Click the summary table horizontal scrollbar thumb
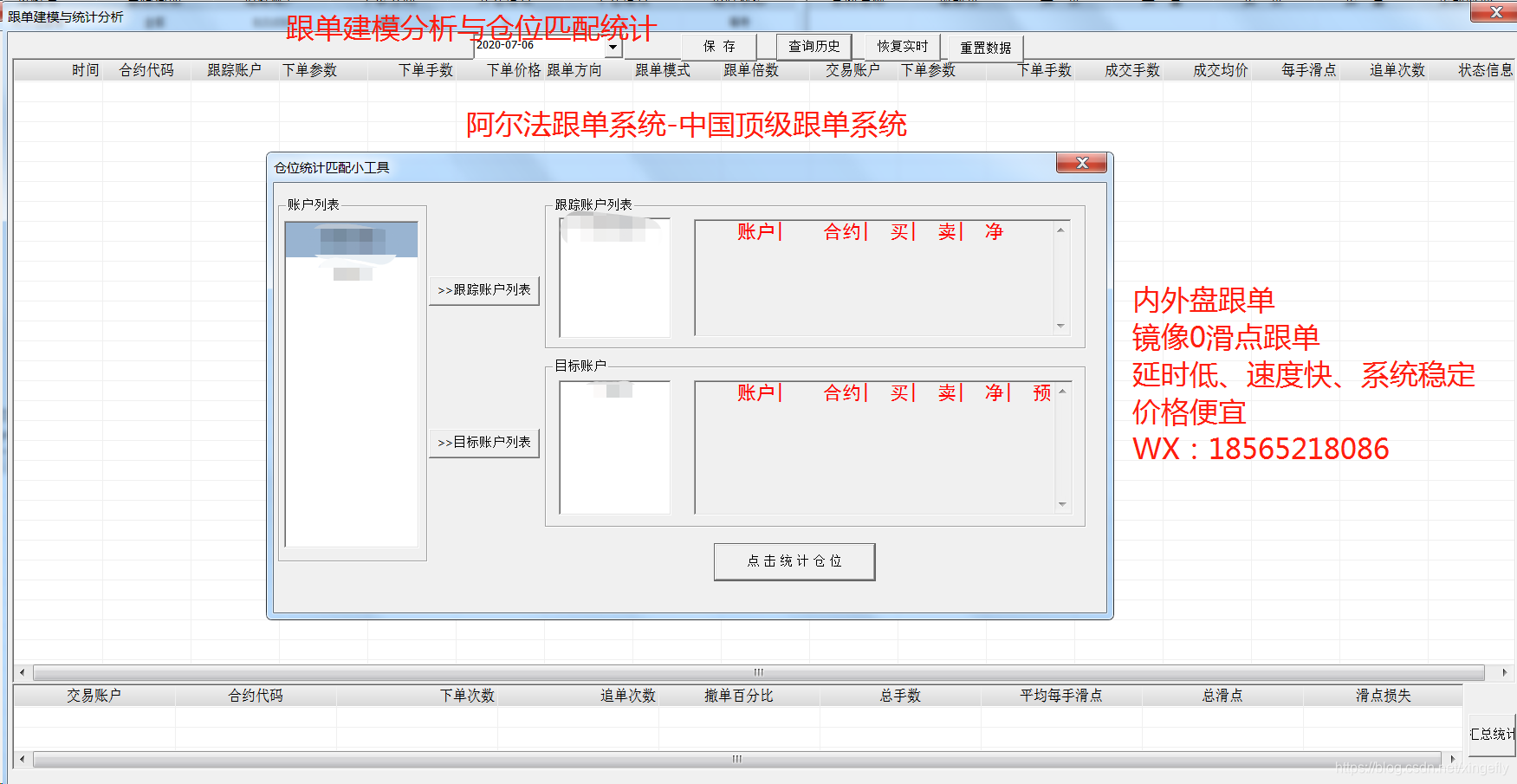The height and width of the screenshot is (784, 1517). tap(737, 759)
